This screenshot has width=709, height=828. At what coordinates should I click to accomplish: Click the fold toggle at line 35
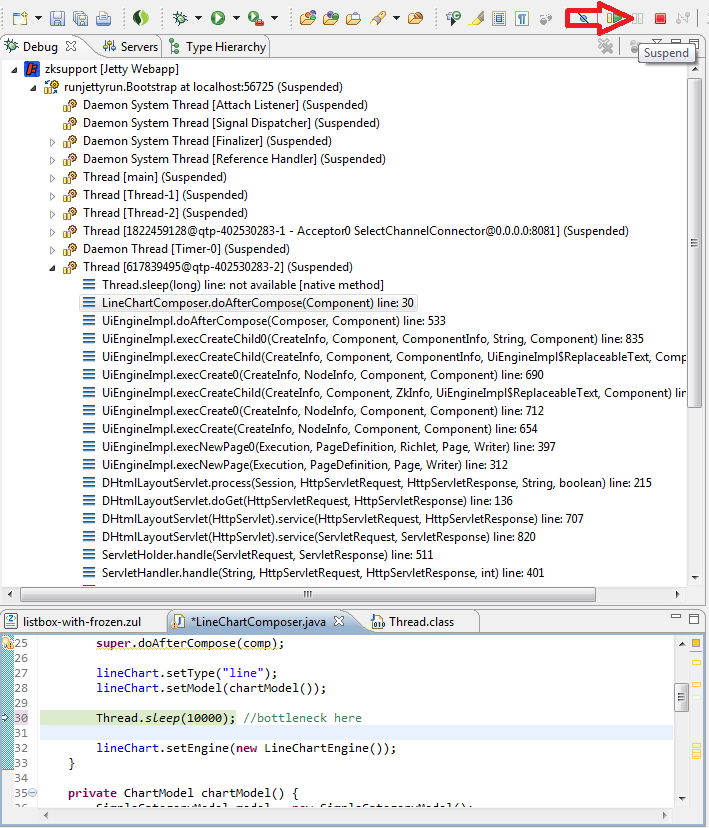click(x=33, y=793)
